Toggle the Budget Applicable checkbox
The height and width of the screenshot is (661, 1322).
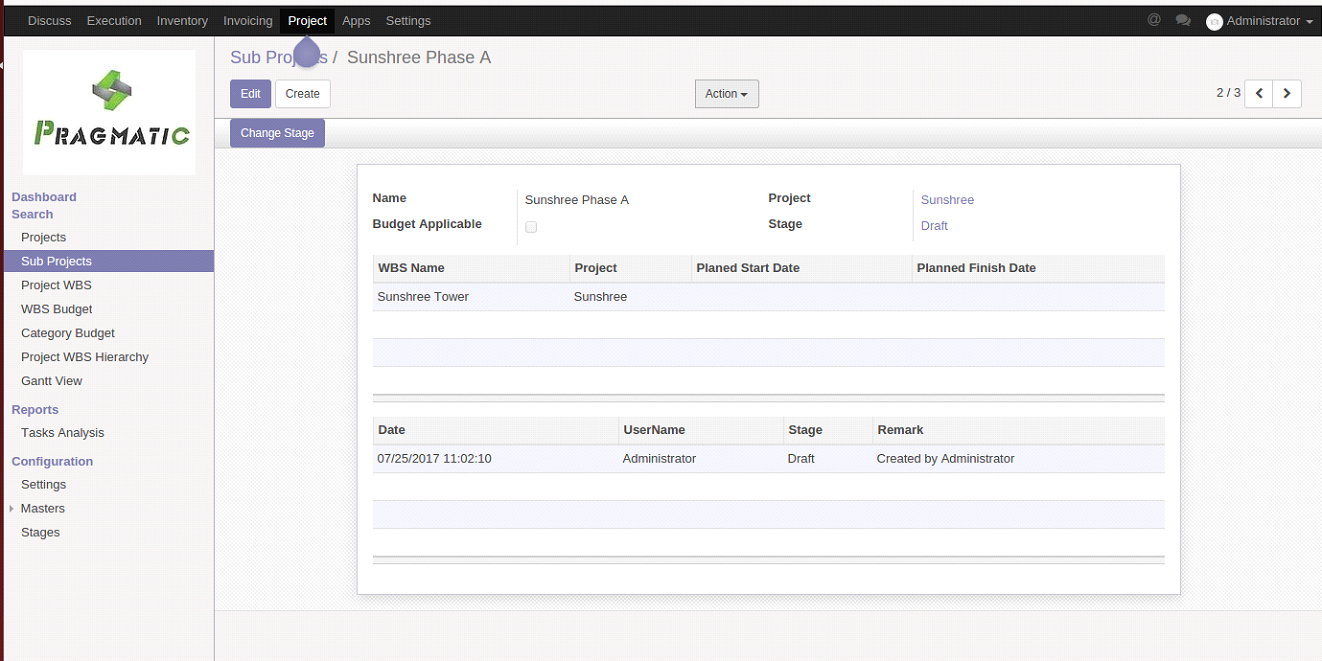tap(531, 227)
